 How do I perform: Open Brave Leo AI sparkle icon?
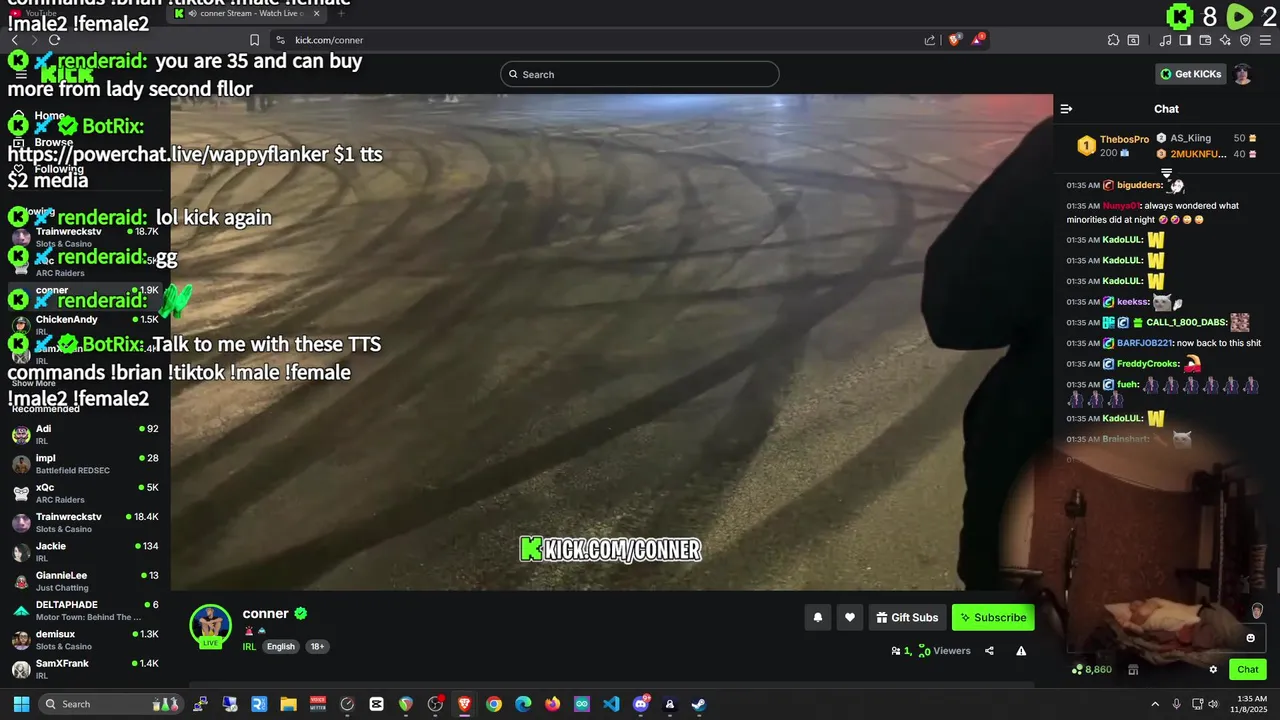pyautogui.click(x=1225, y=40)
